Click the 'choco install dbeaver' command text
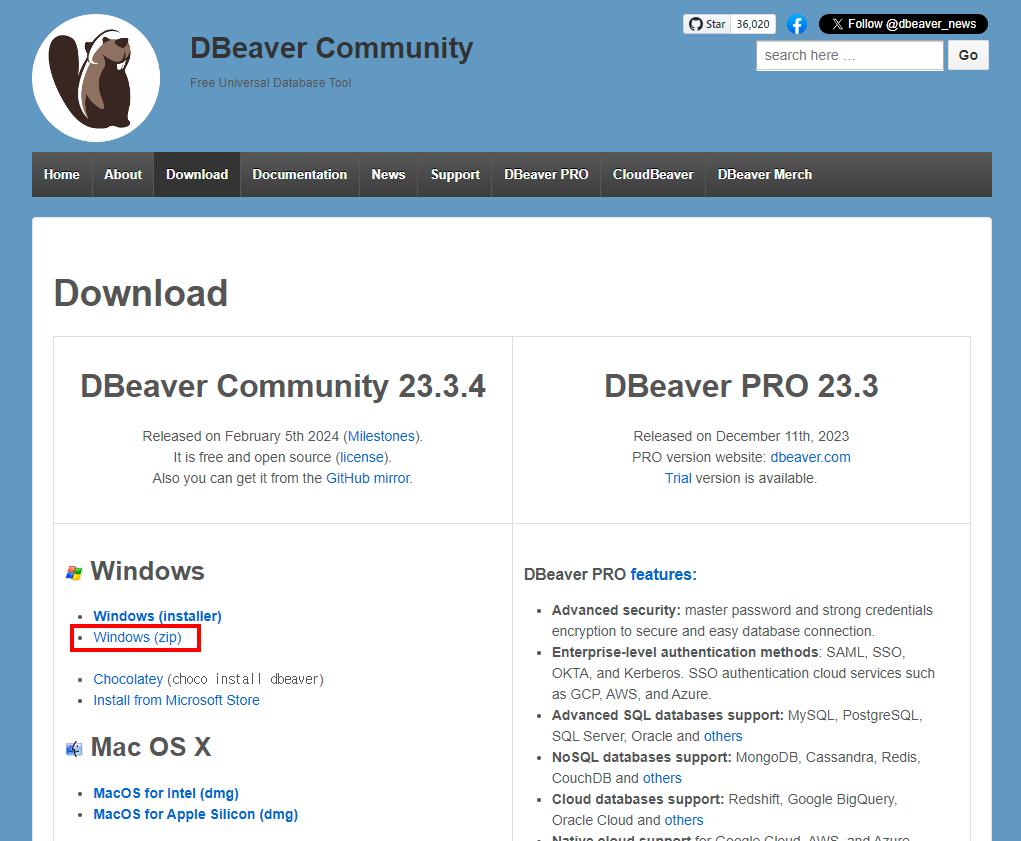1021x841 pixels. pos(245,679)
